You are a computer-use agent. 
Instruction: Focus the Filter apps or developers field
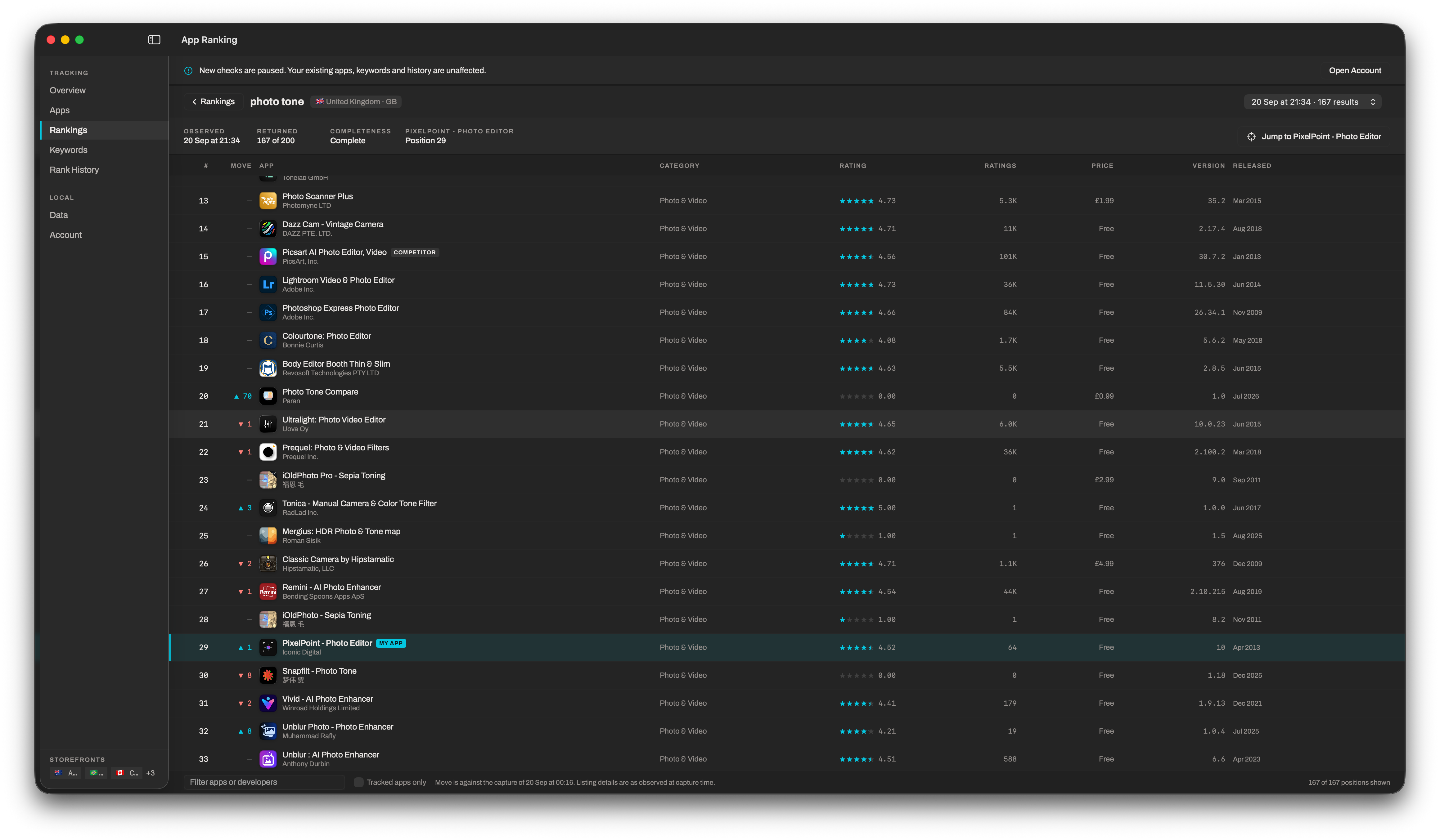pos(264,782)
